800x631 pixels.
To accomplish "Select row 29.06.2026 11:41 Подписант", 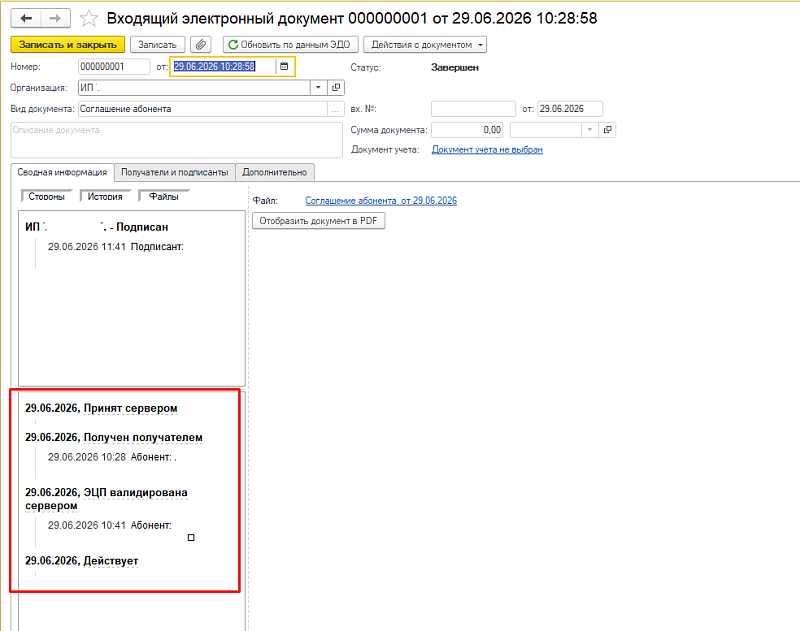I will [116, 247].
